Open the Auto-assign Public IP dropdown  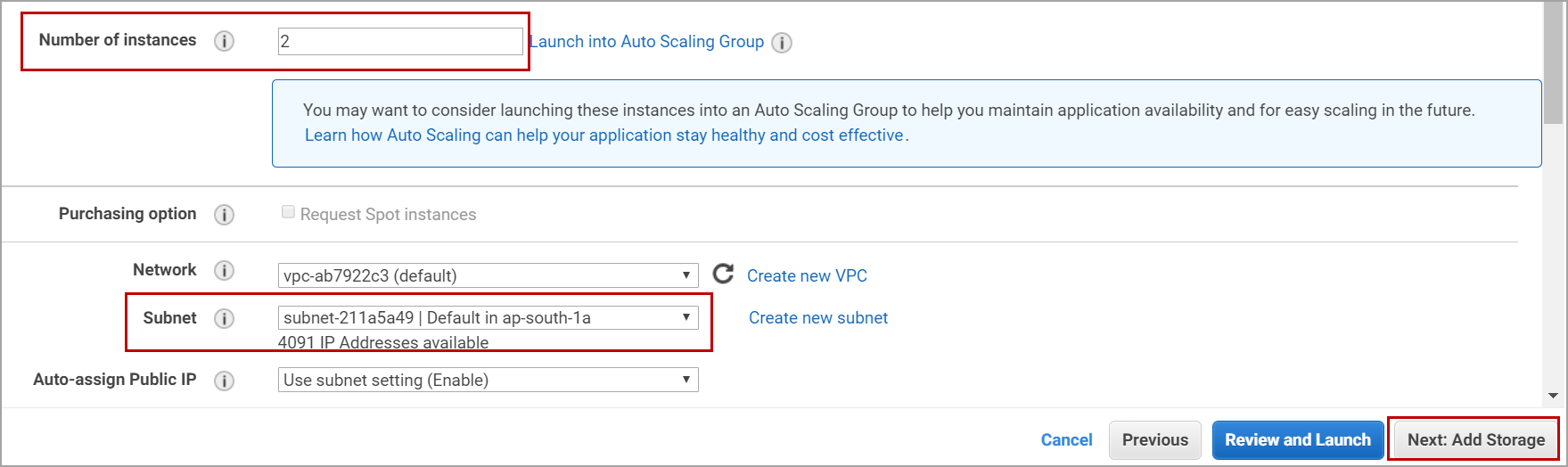[x=488, y=381]
